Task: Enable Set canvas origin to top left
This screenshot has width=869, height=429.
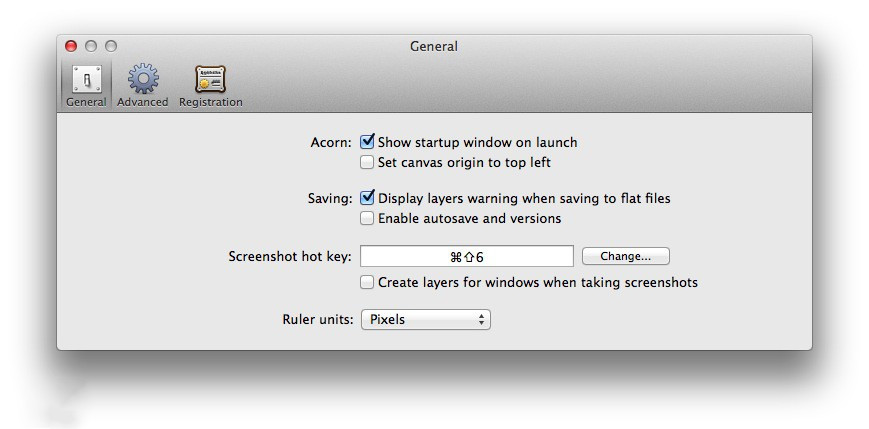Action: coord(367,162)
